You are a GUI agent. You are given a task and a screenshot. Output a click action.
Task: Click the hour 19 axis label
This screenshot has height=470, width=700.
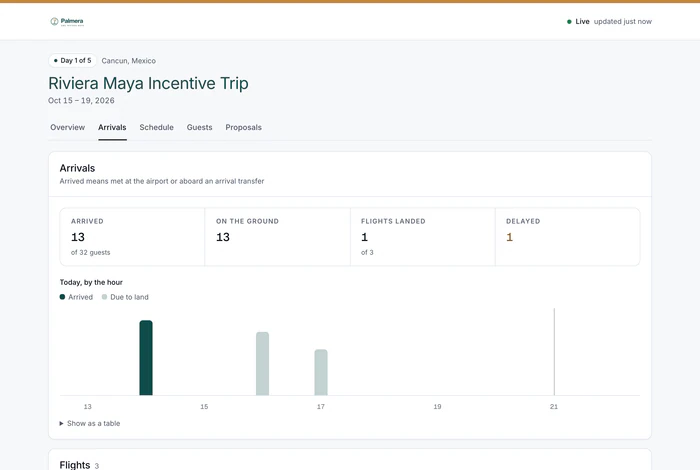[438, 407]
